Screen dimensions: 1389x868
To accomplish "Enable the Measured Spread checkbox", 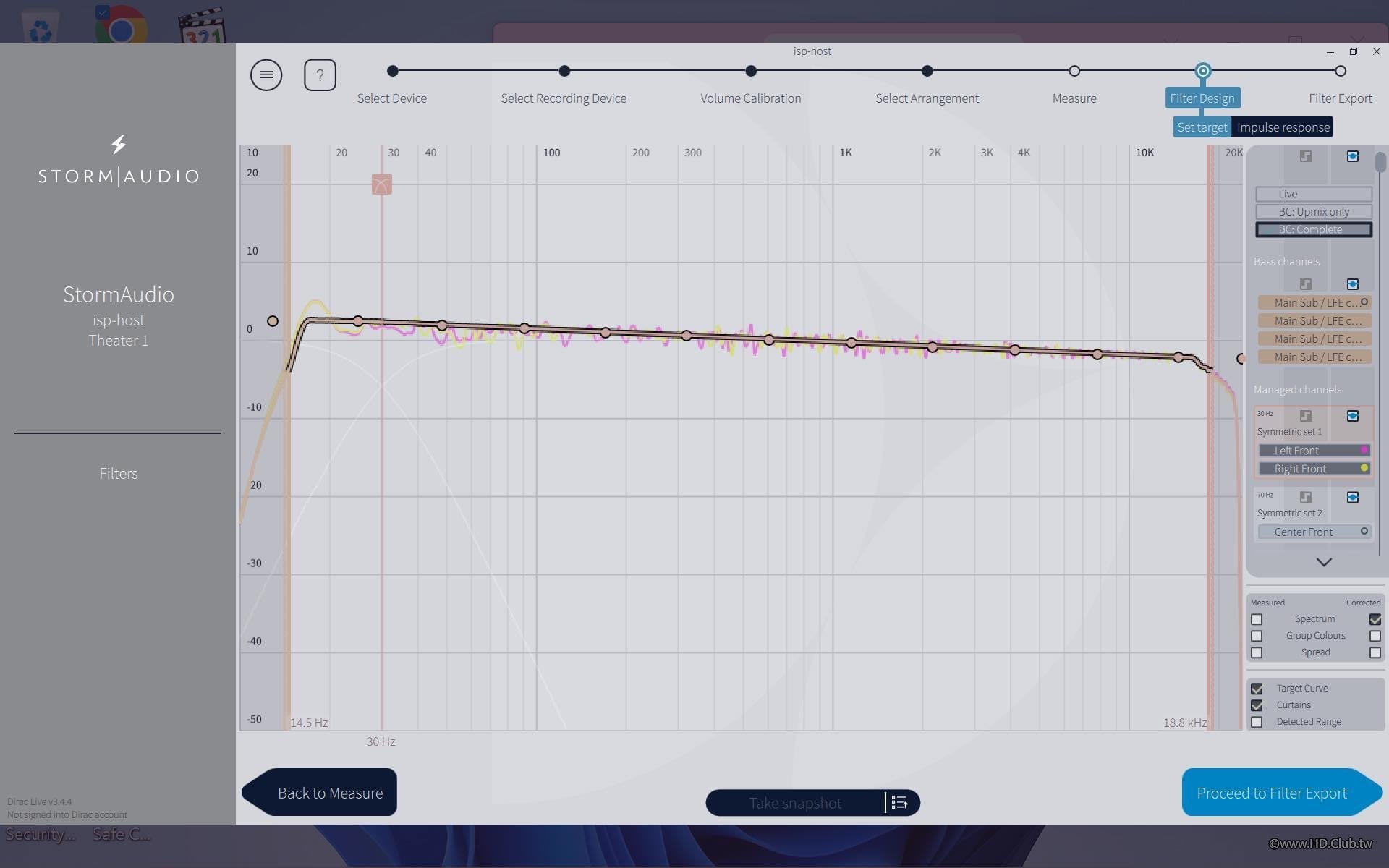I will click(x=1257, y=652).
